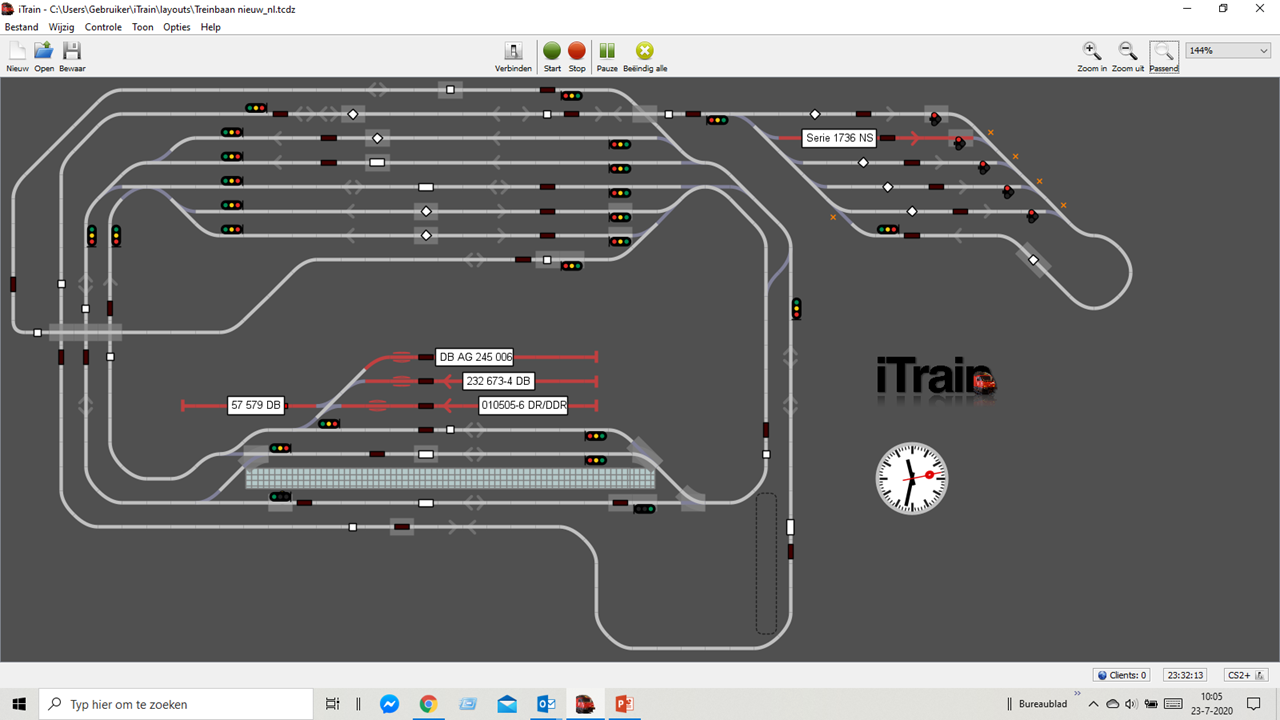
Task: Click the Zoom in magnifier
Action: [x=1092, y=57]
